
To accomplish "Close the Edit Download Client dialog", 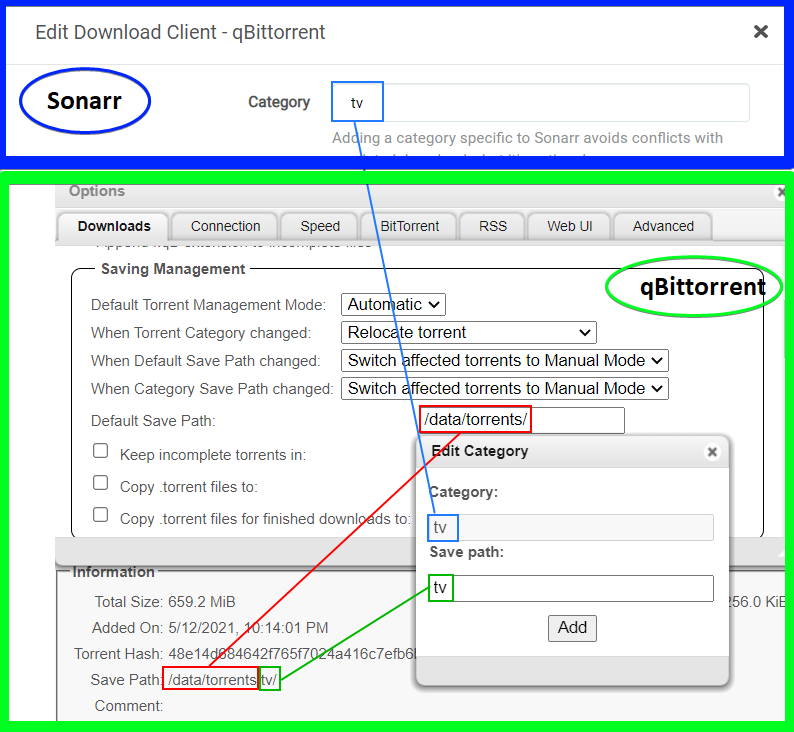I will point(760,32).
